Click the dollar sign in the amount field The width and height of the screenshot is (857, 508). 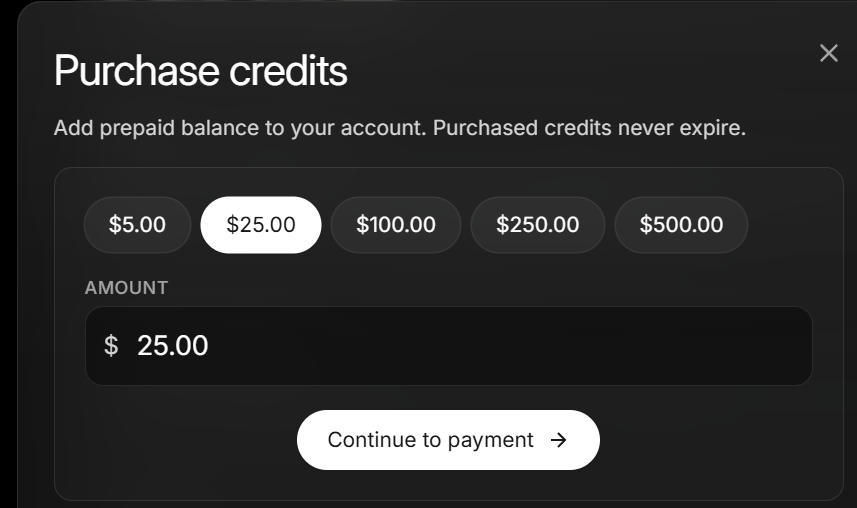pyautogui.click(x=111, y=346)
